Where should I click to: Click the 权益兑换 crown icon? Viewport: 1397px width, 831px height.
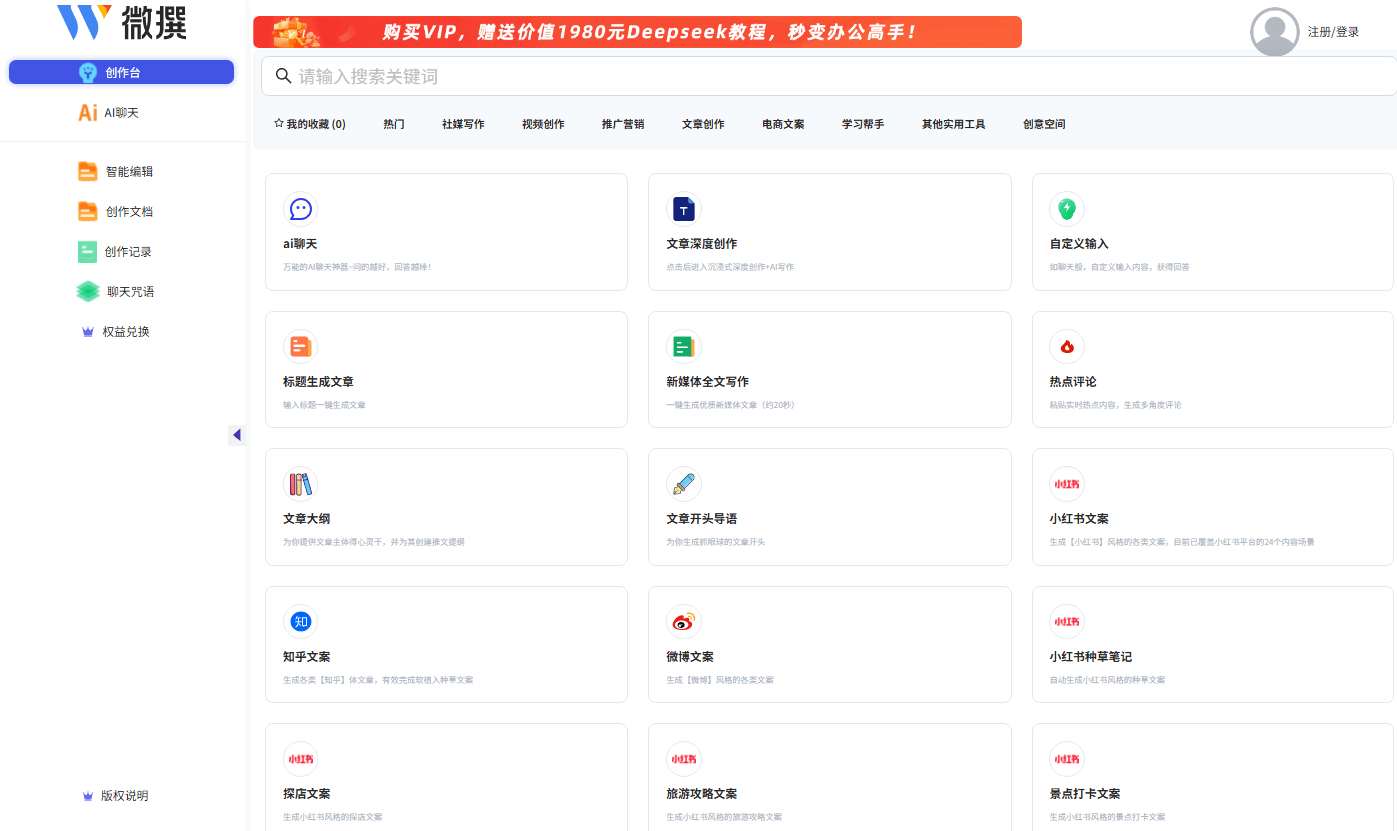(x=88, y=332)
